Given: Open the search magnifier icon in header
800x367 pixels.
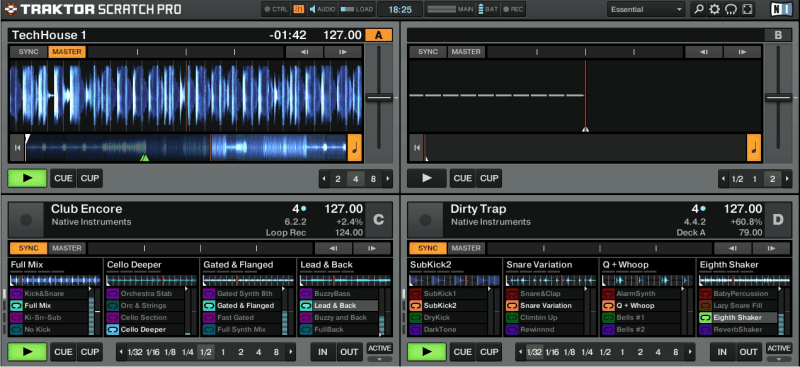Looking at the screenshot, I should (x=699, y=9).
